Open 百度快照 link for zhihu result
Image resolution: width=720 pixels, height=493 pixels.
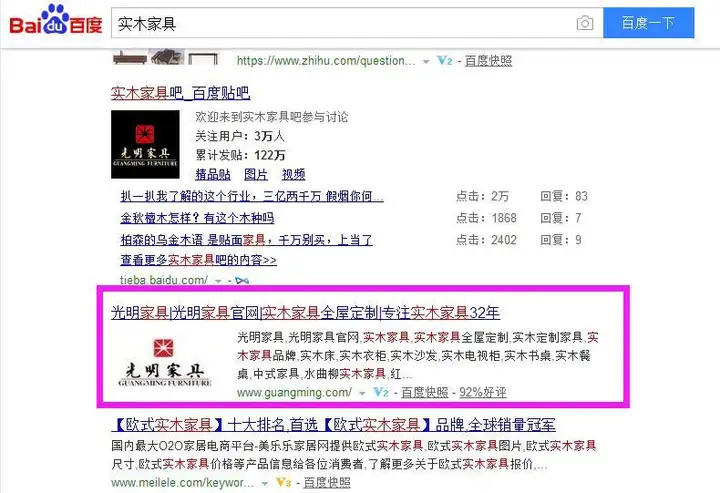[x=488, y=61]
